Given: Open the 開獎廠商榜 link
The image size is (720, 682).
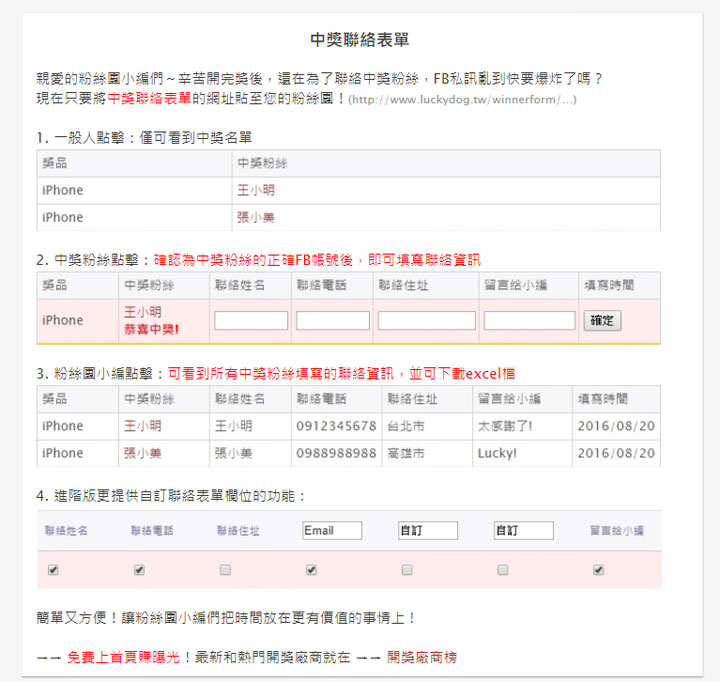Looking at the screenshot, I should click(422, 657).
